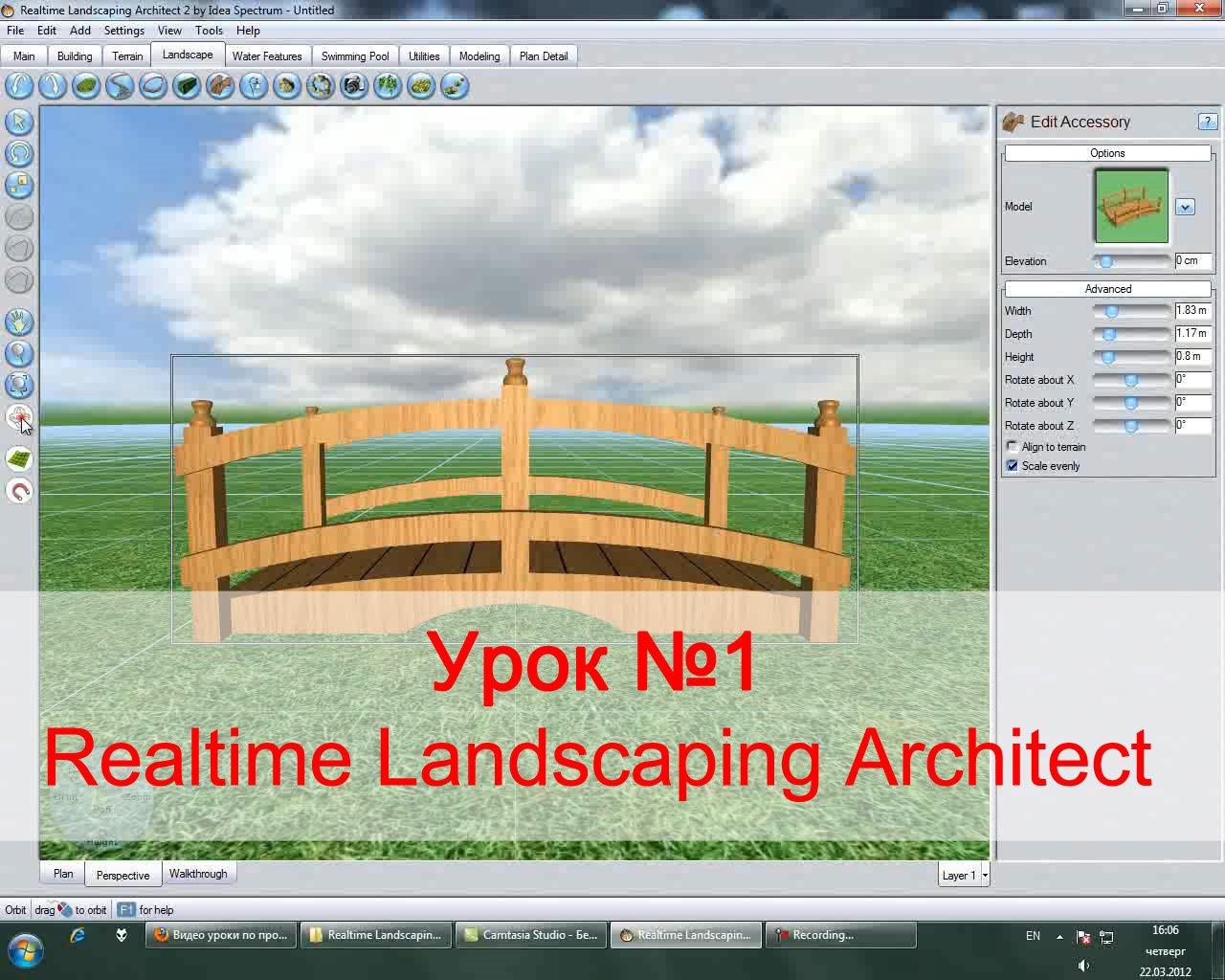Activate the Scale objects tool in left sidebar

click(x=19, y=185)
